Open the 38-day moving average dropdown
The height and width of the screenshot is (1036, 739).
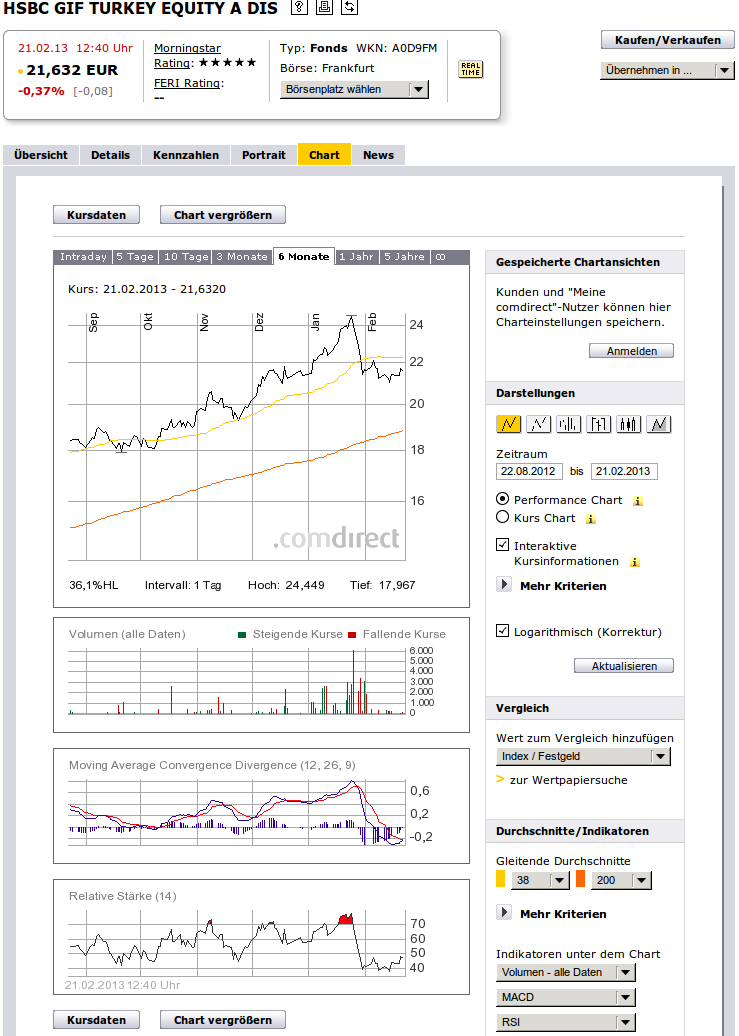point(540,879)
